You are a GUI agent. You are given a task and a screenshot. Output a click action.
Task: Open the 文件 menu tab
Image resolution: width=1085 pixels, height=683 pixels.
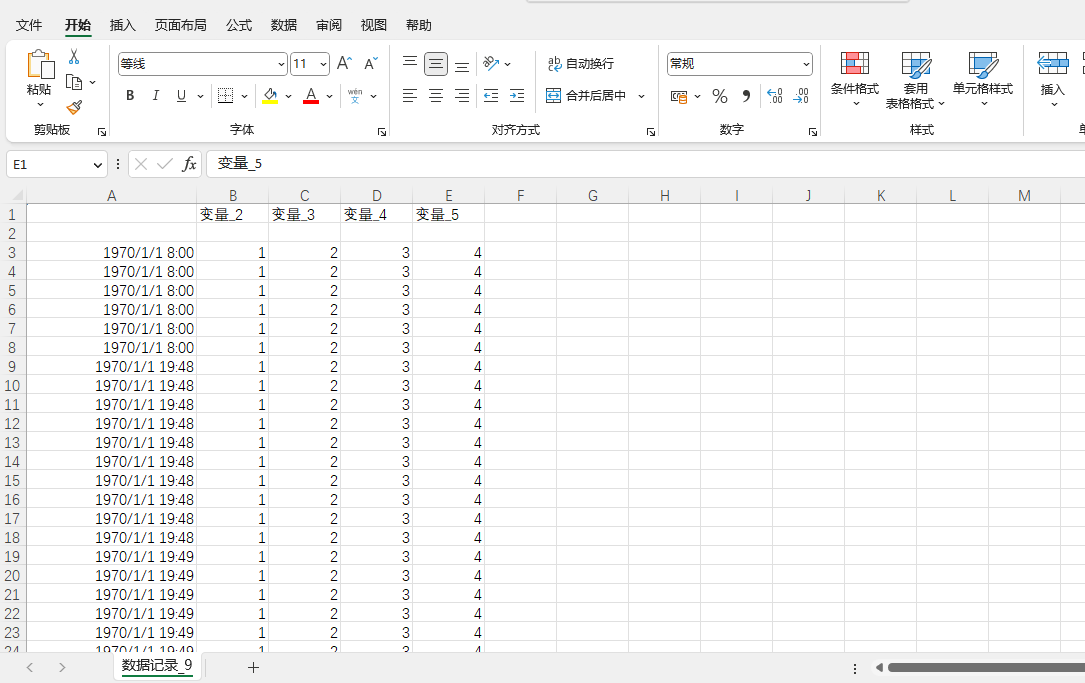click(29, 25)
